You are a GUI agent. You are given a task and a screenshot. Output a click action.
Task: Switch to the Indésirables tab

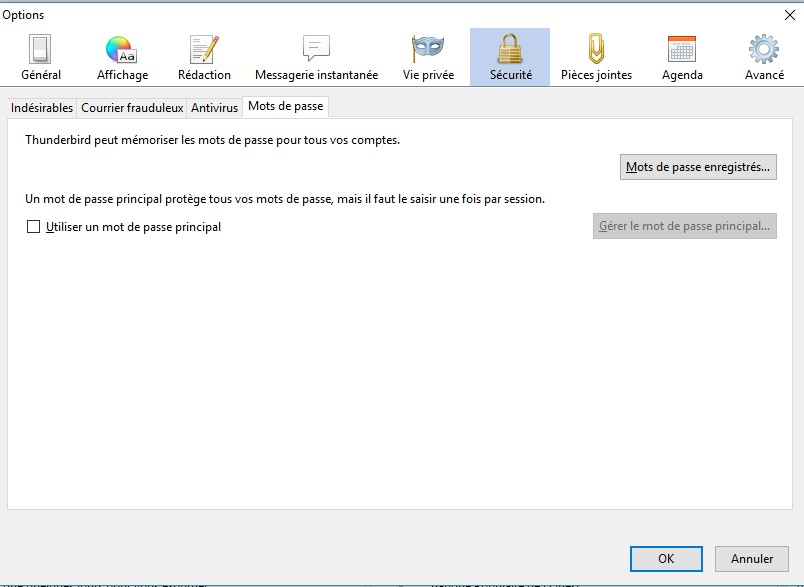[x=41, y=107]
